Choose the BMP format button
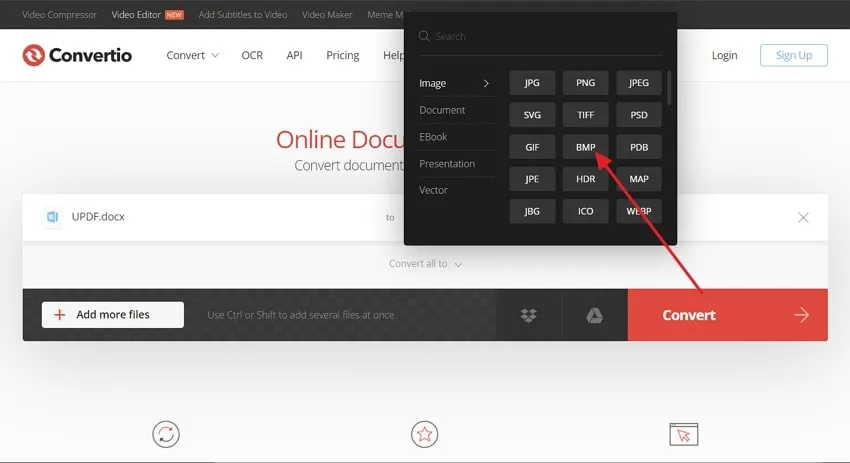 (585, 147)
